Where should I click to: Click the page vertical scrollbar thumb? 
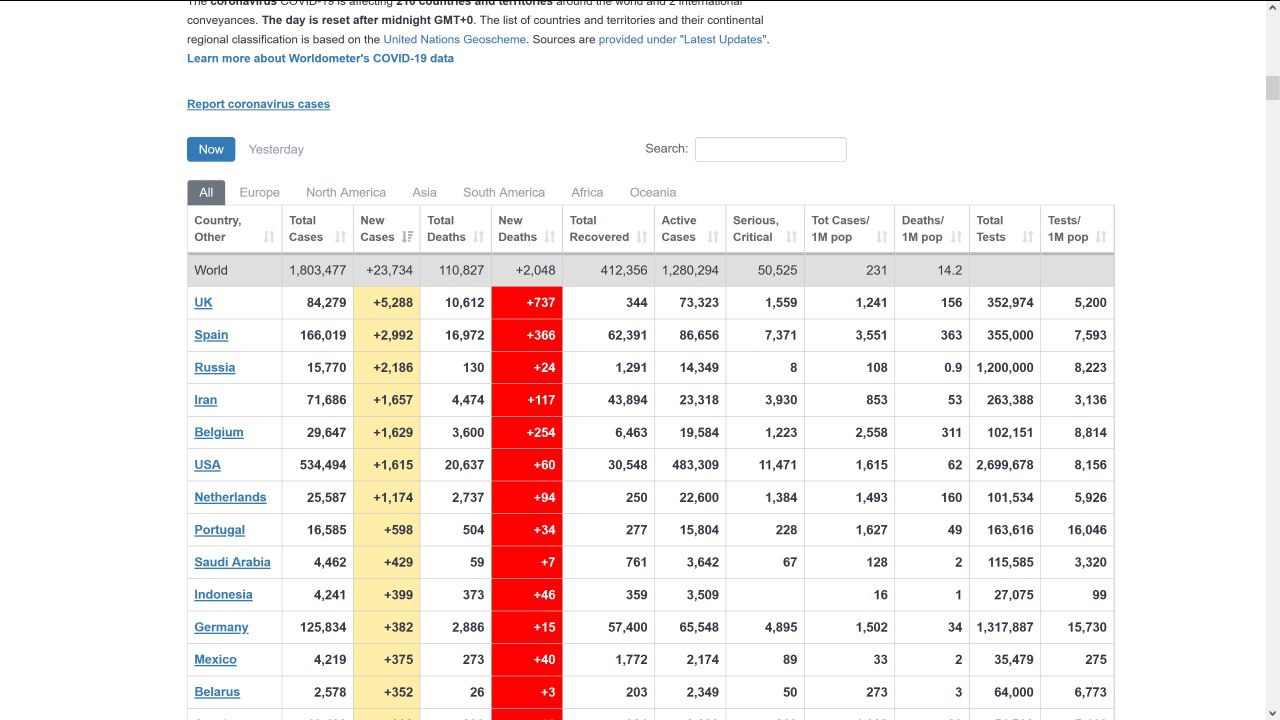1272,88
